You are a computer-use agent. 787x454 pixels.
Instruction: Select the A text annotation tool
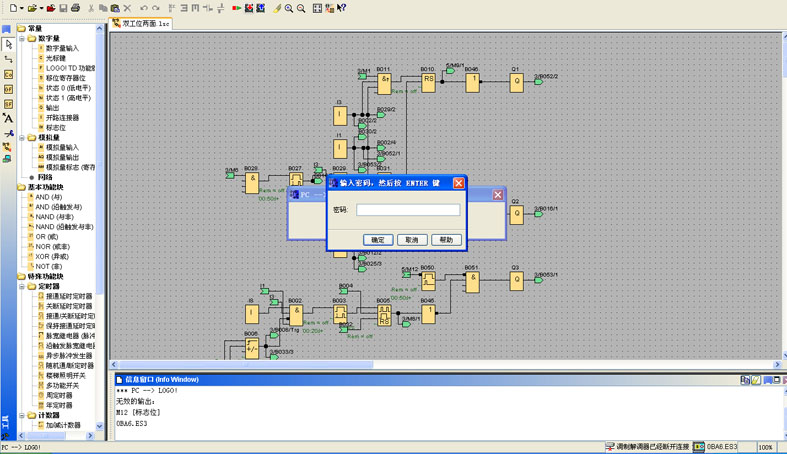click(8, 118)
